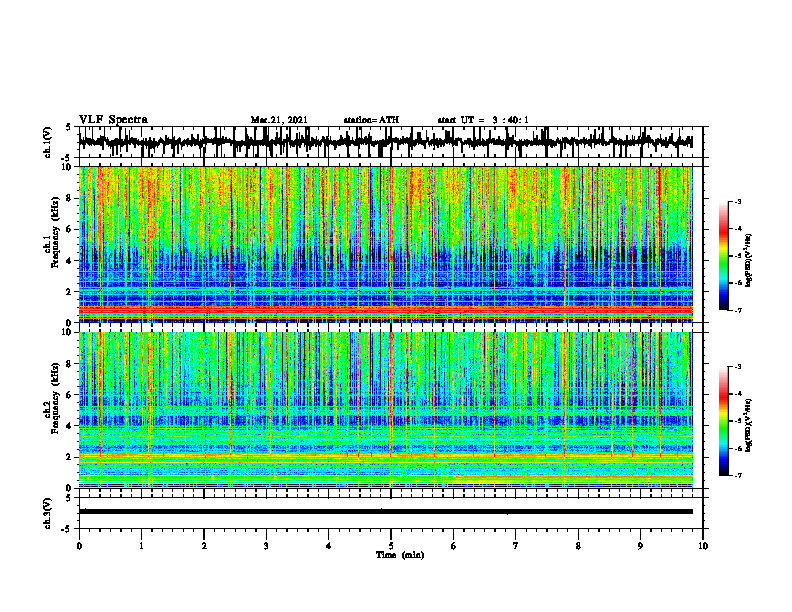This screenshot has height=612, width=792.
Task: Click the time axis tick label "6"
Action: pos(454,546)
